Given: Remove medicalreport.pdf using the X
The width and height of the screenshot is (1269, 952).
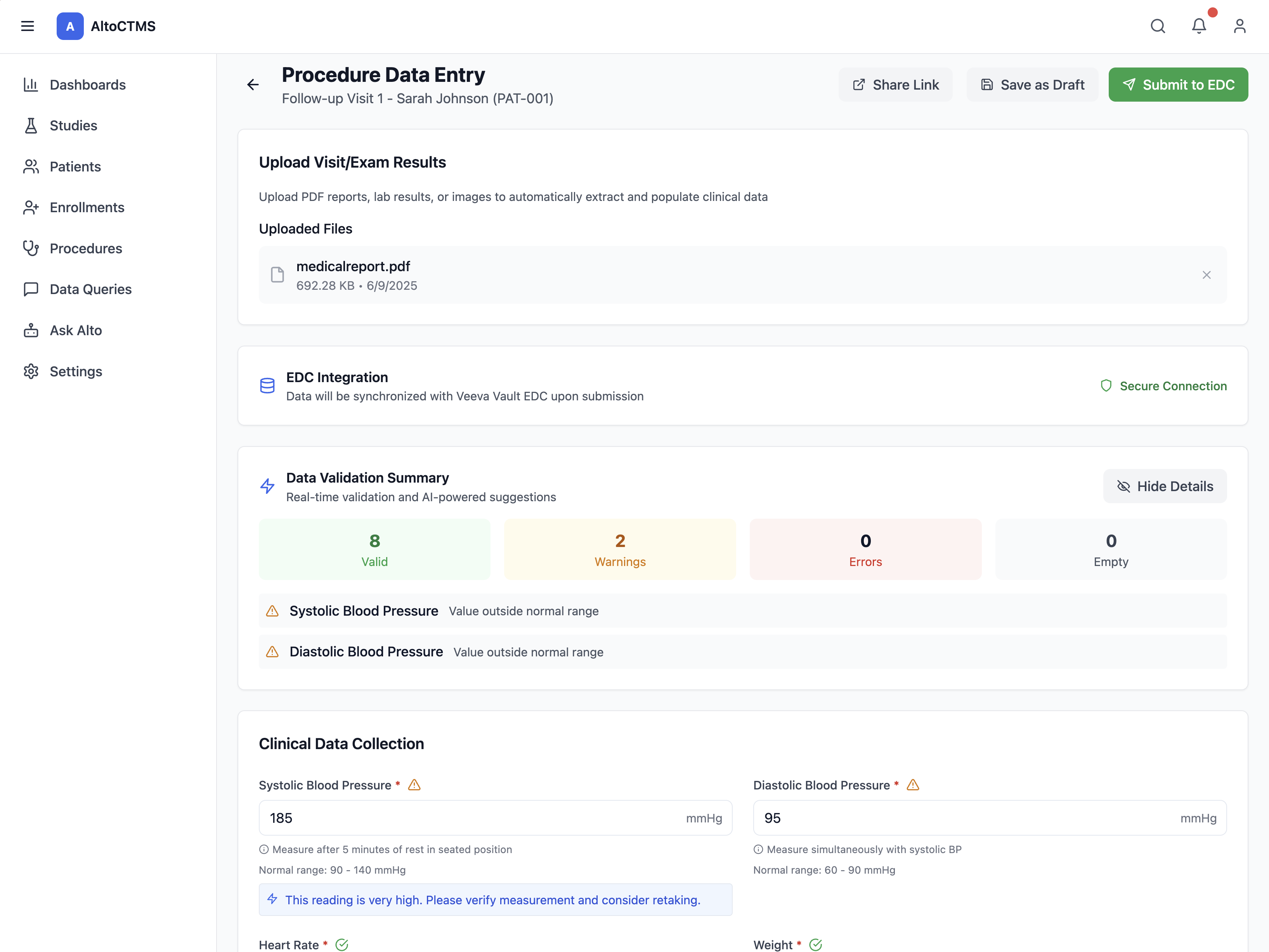Looking at the screenshot, I should pyautogui.click(x=1207, y=275).
